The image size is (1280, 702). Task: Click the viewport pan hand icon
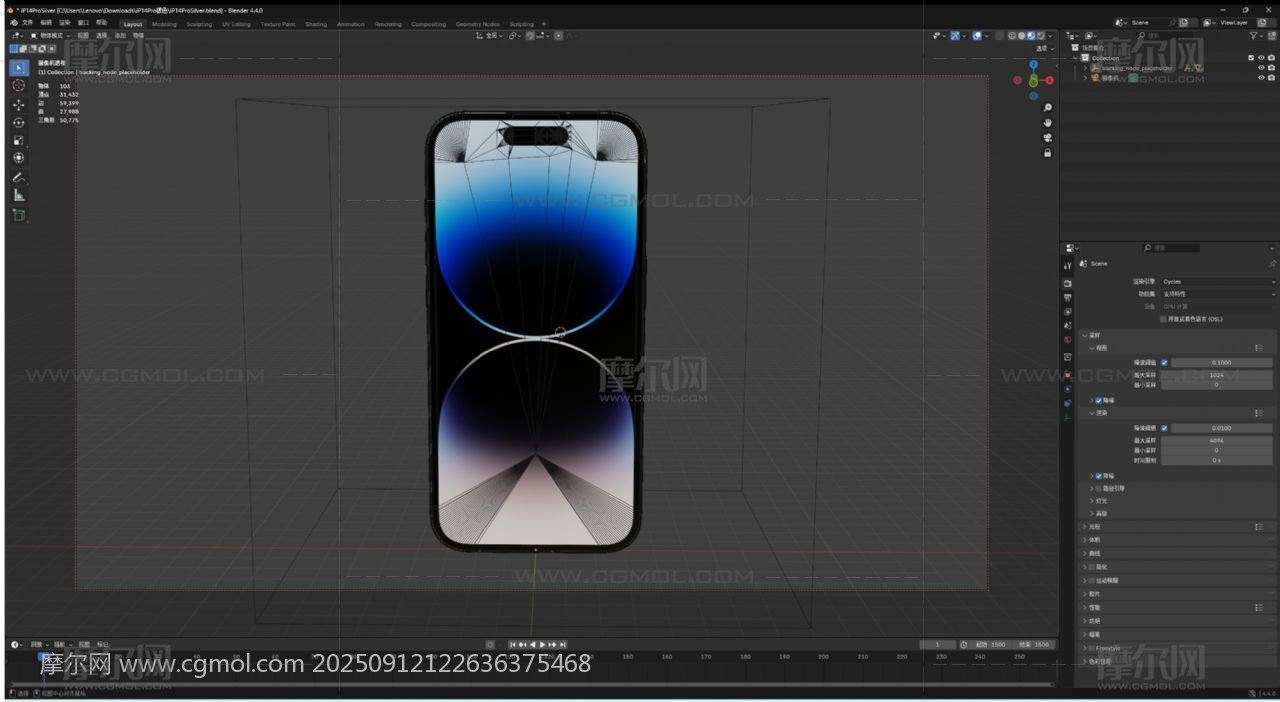[x=1047, y=123]
